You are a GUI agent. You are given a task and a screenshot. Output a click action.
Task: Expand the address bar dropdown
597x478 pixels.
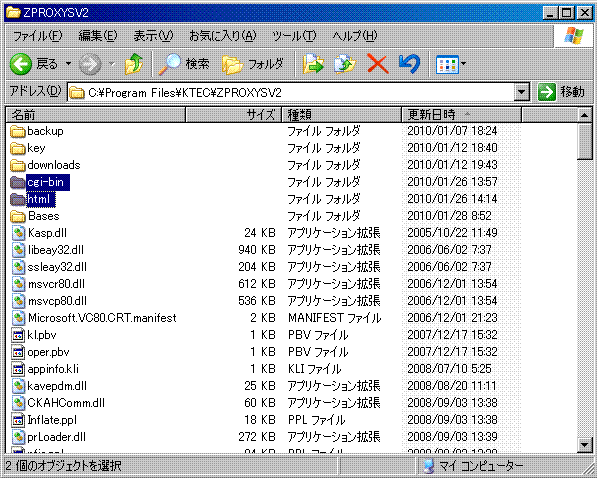522,92
